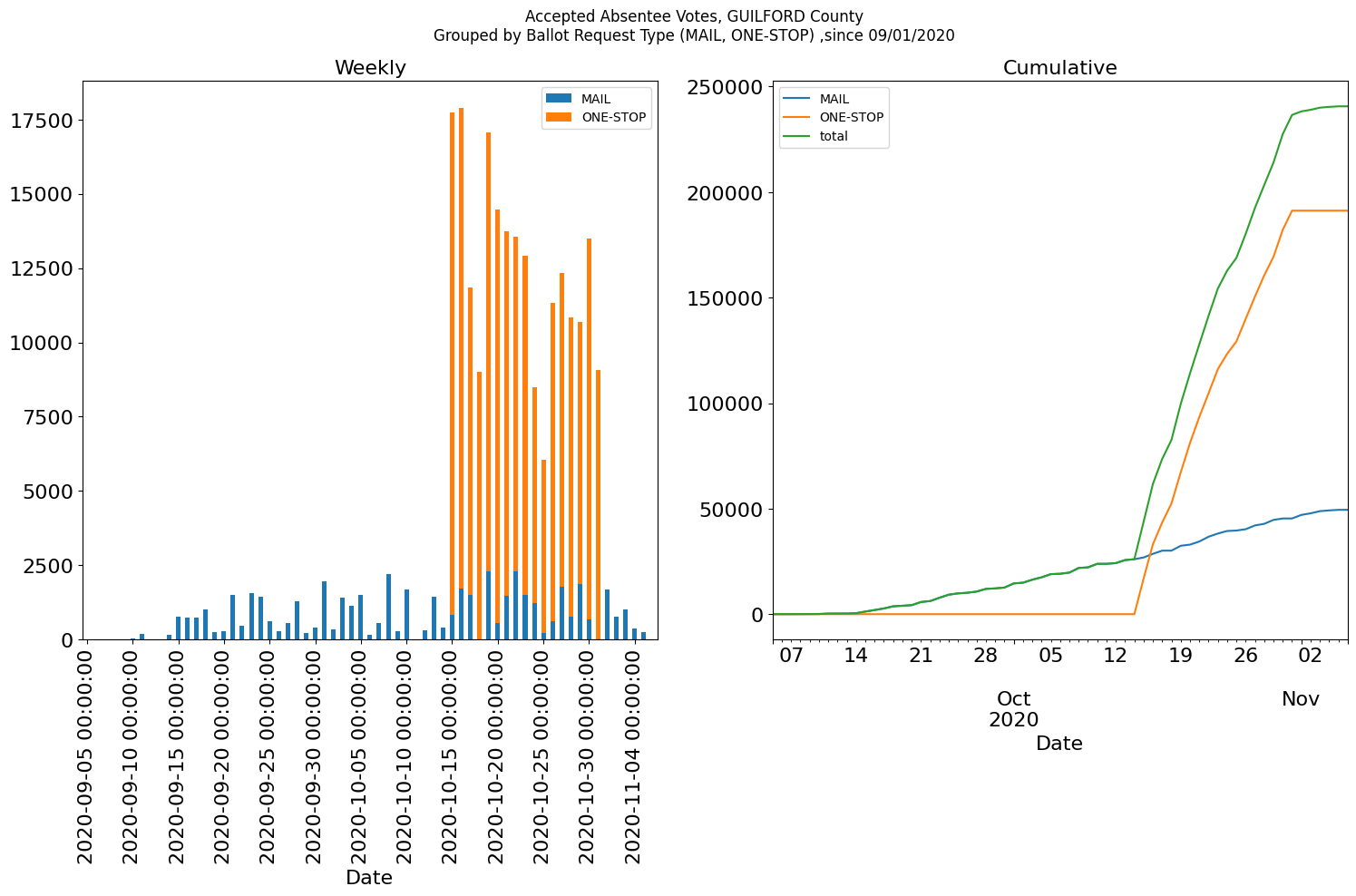Click the green total line plateau at top right

coord(1326,107)
